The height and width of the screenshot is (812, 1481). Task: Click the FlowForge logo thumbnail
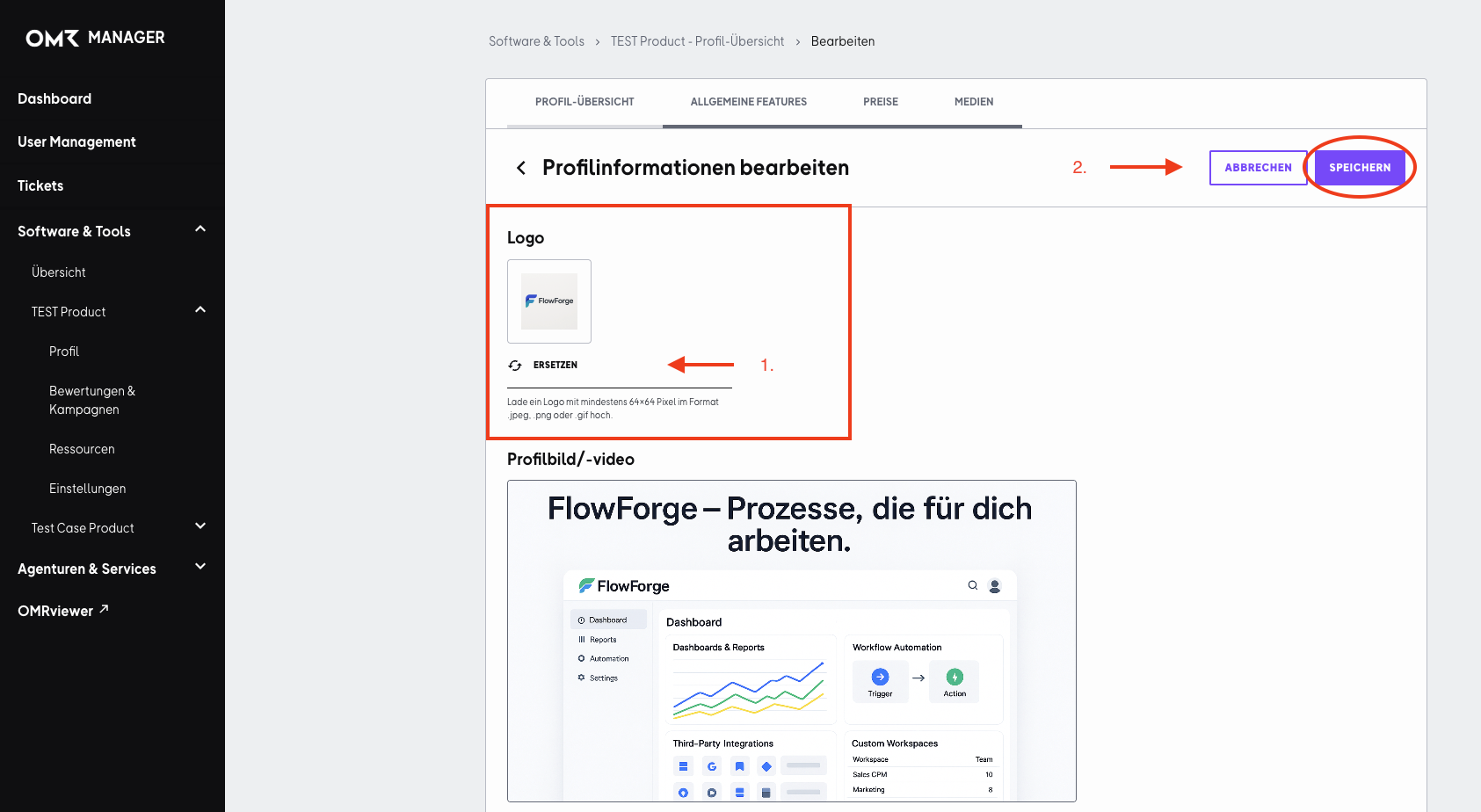coord(549,301)
